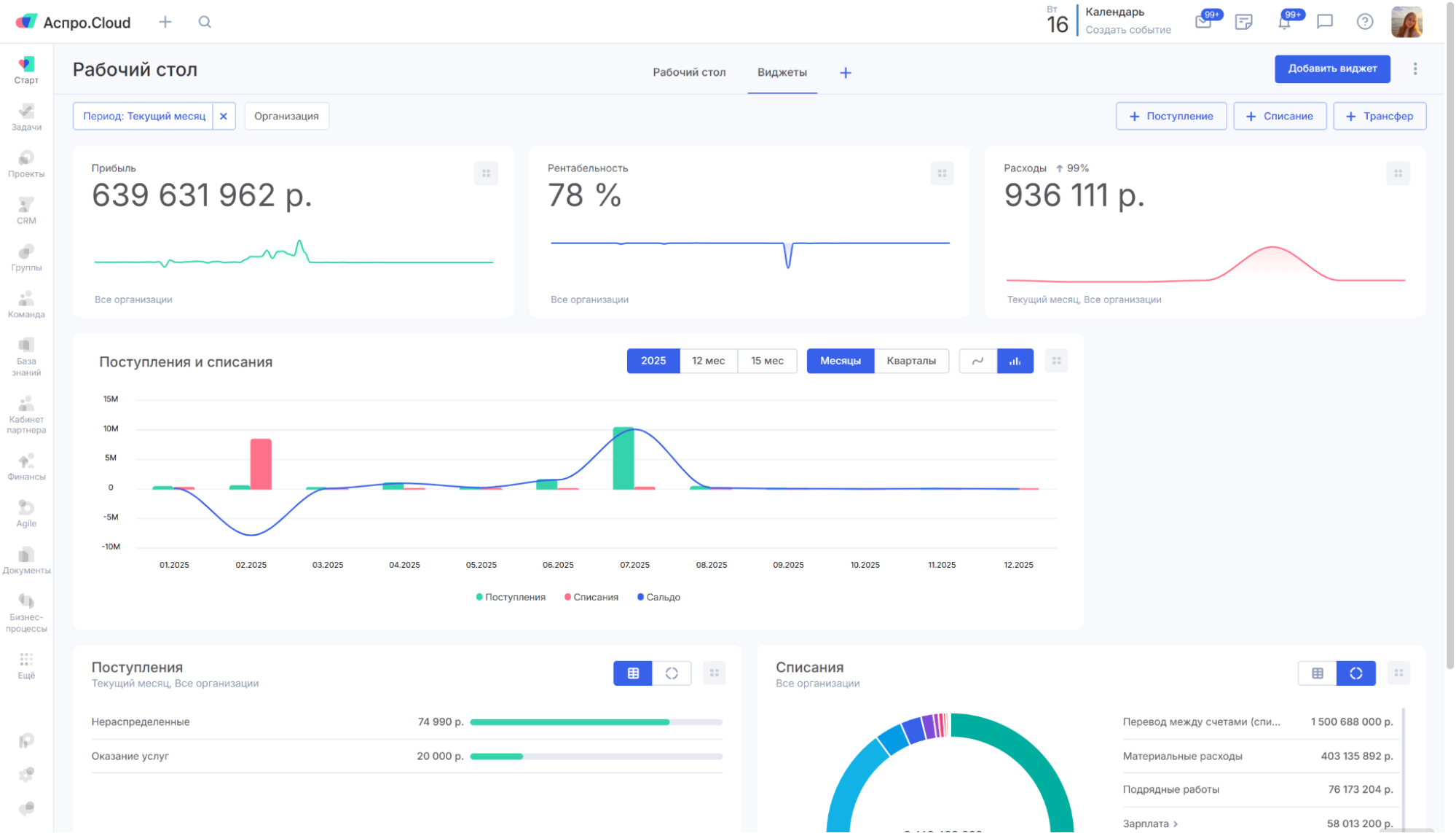Image resolution: width=1456 pixels, height=833 pixels.
Task: Open the chat messages icon
Action: [1325, 22]
